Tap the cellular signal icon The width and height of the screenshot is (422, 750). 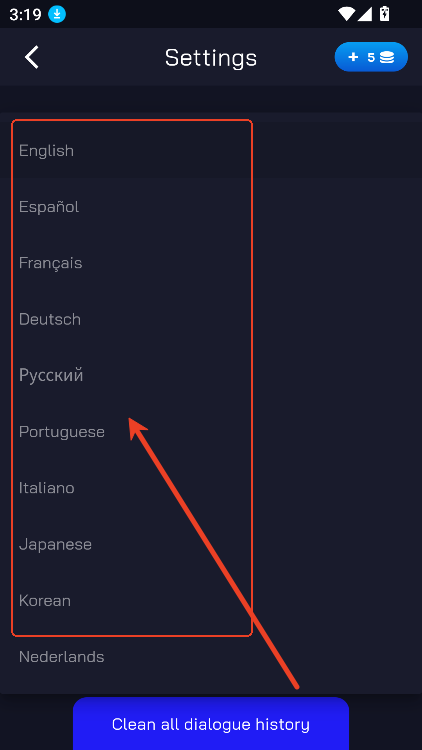[x=365, y=14]
